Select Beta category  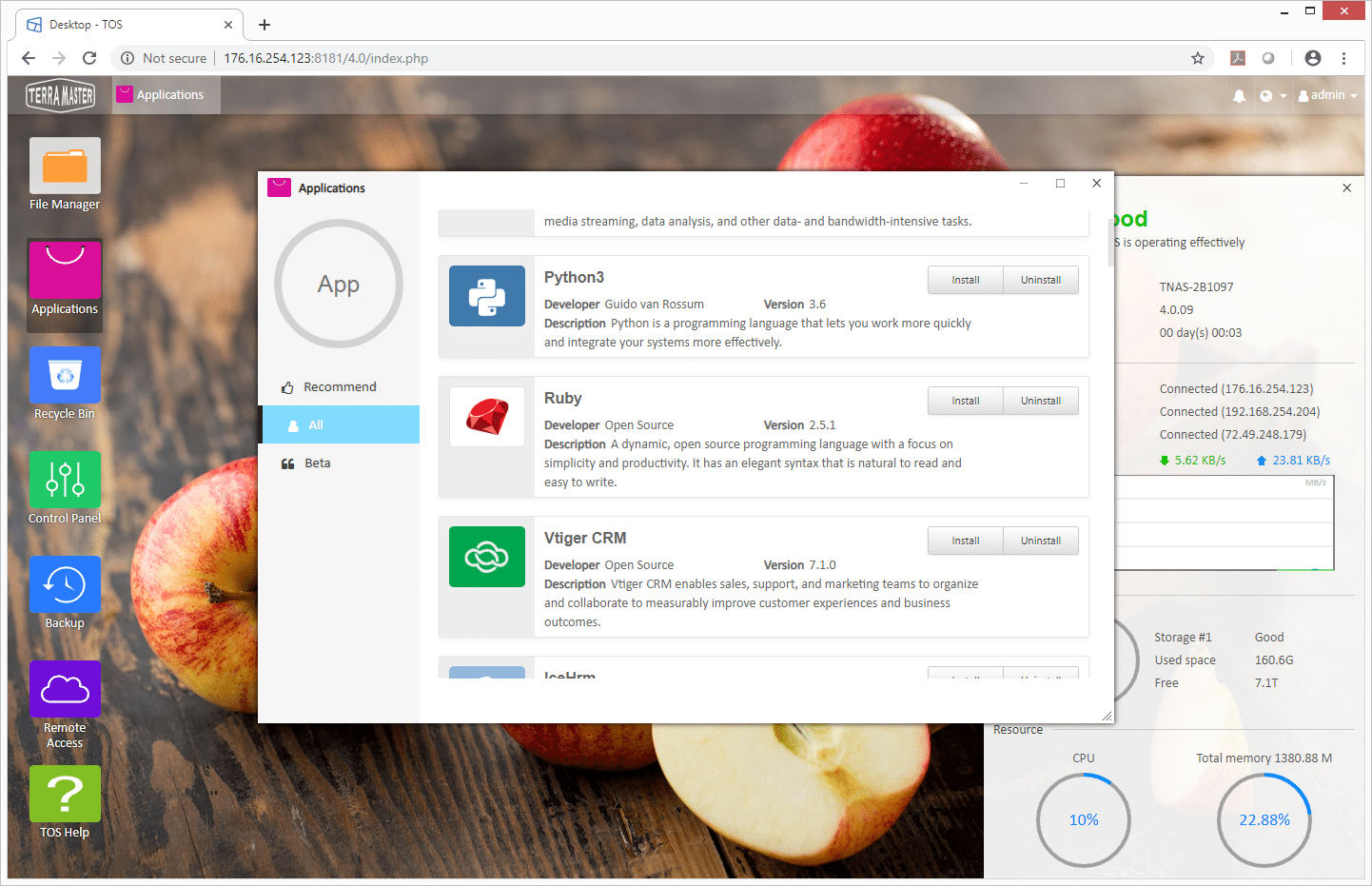tap(339, 463)
